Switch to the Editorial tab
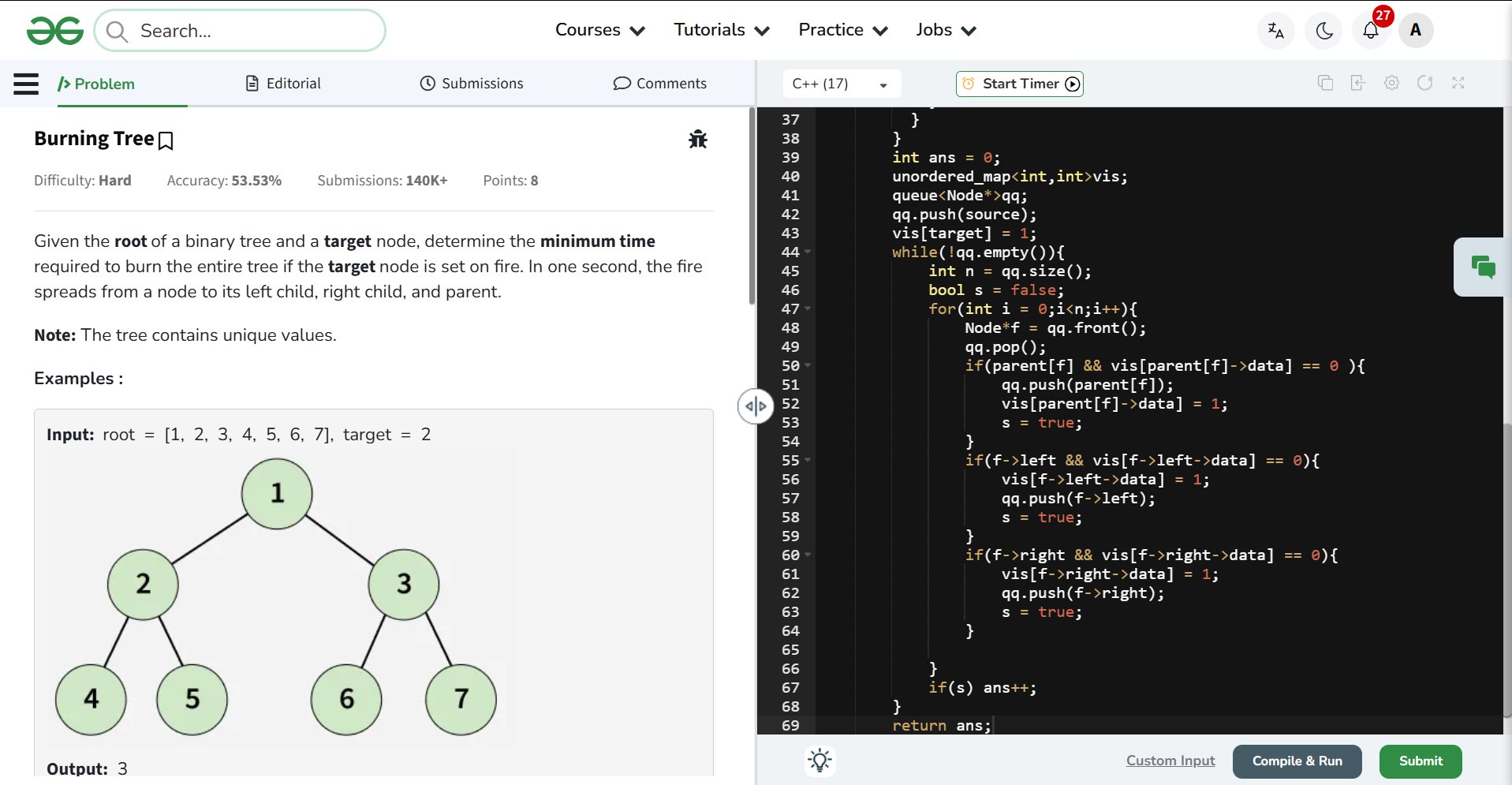1512x785 pixels. [283, 84]
